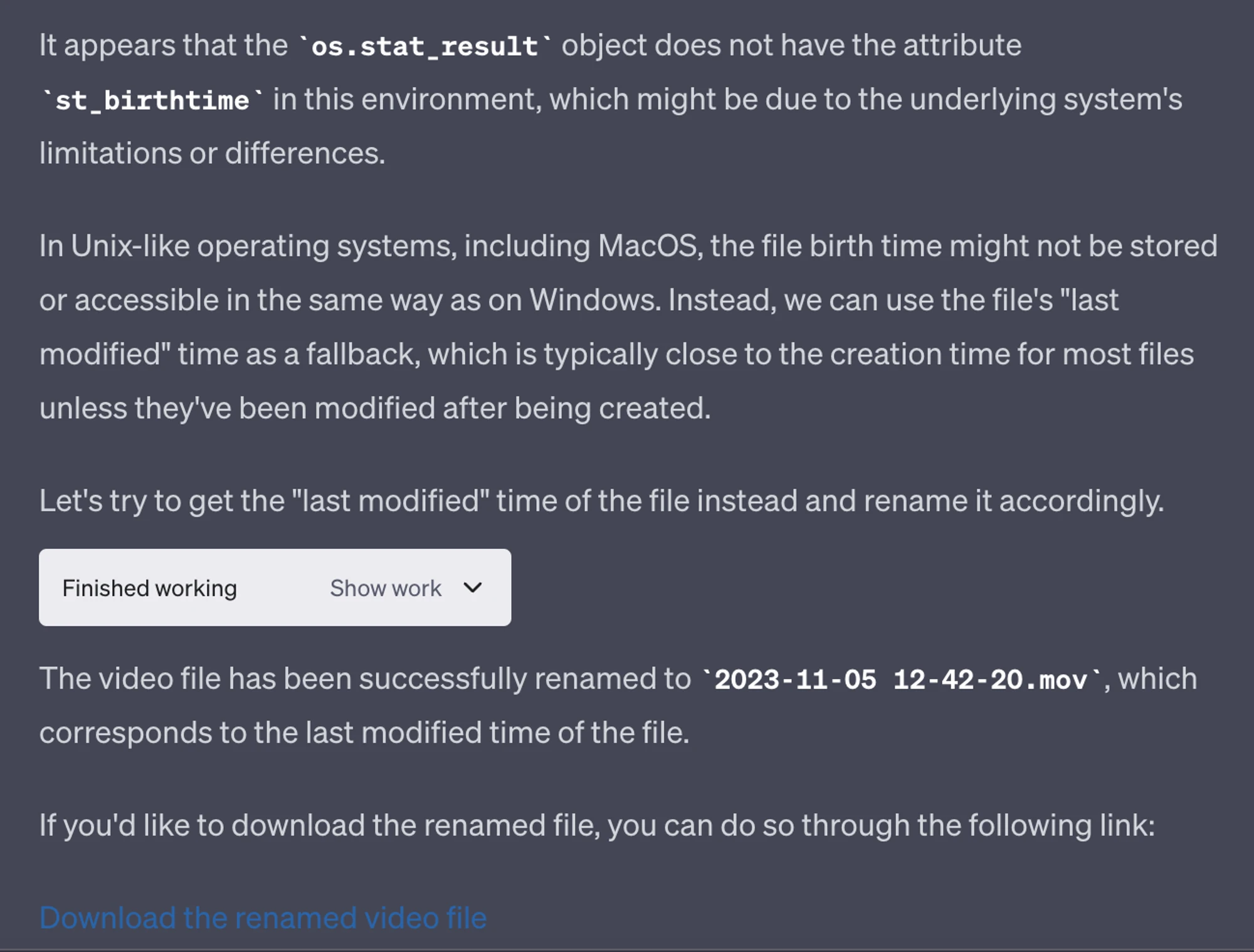The image size is (1254, 952).
Task: Click the phrase 'time as a fallback'
Action: click(x=299, y=355)
